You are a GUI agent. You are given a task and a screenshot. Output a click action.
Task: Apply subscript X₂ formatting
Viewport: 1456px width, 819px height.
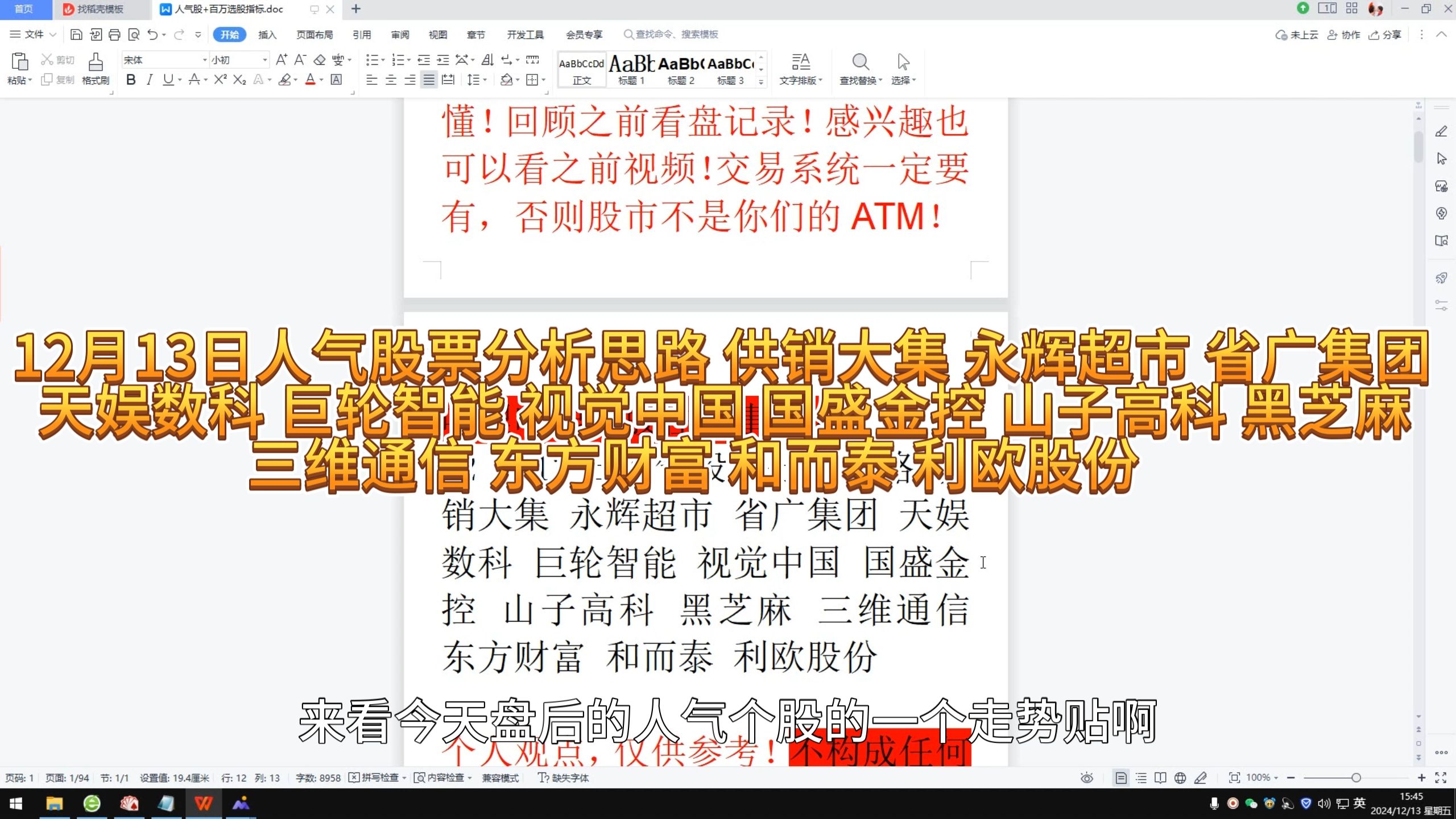click(239, 80)
